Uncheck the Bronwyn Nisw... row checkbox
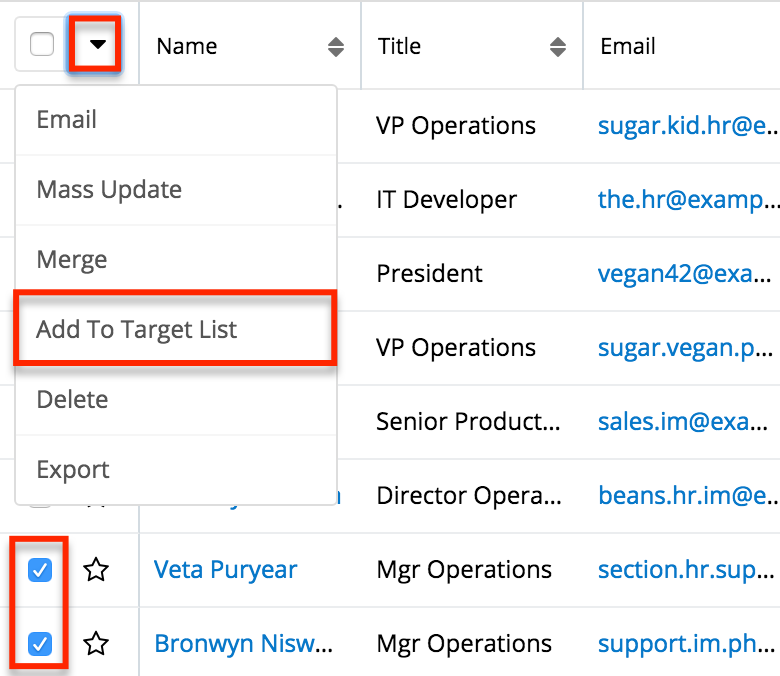 (x=41, y=644)
